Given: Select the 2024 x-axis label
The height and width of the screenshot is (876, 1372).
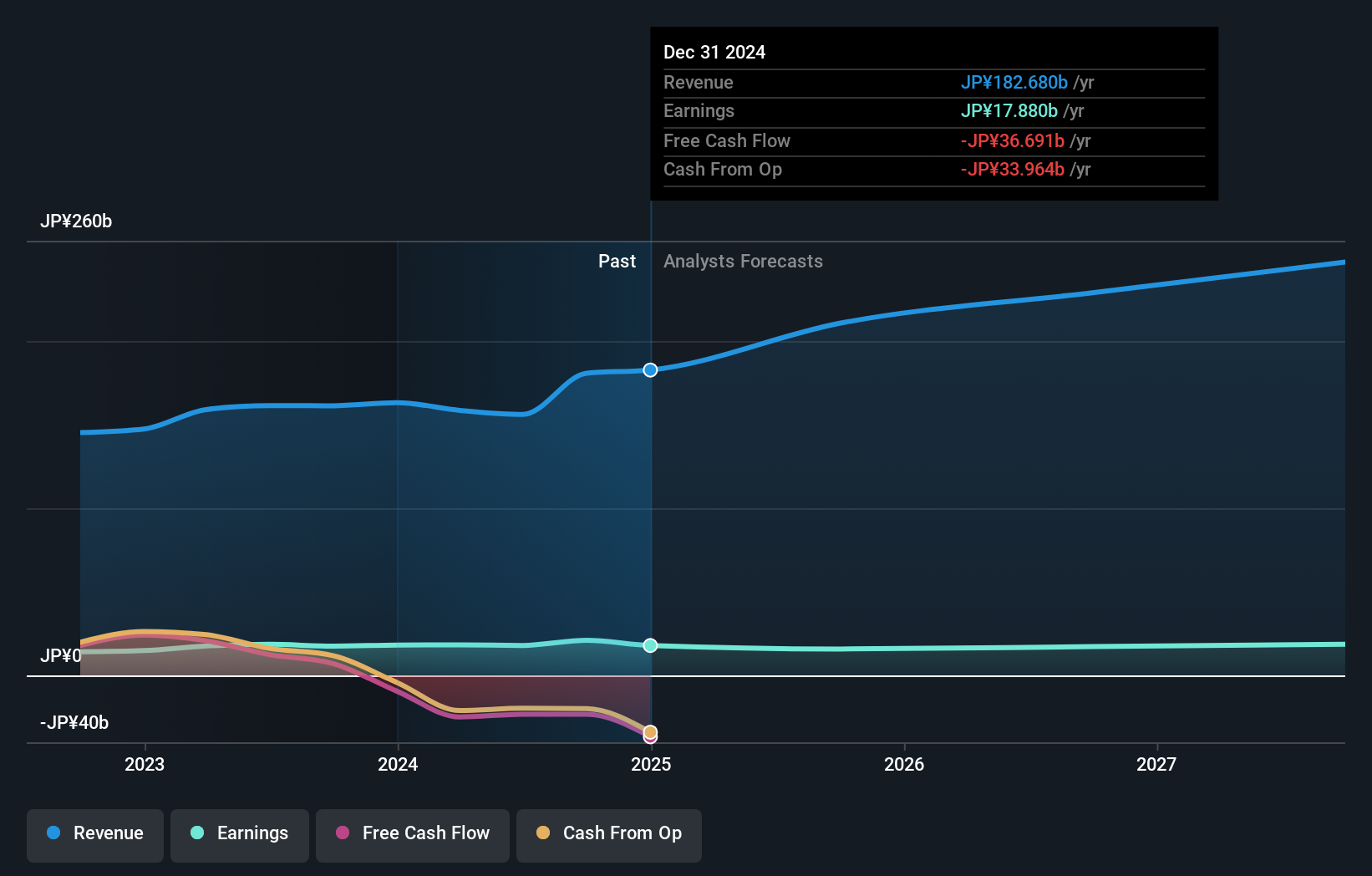Looking at the screenshot, I should click(x=398, y=764).
